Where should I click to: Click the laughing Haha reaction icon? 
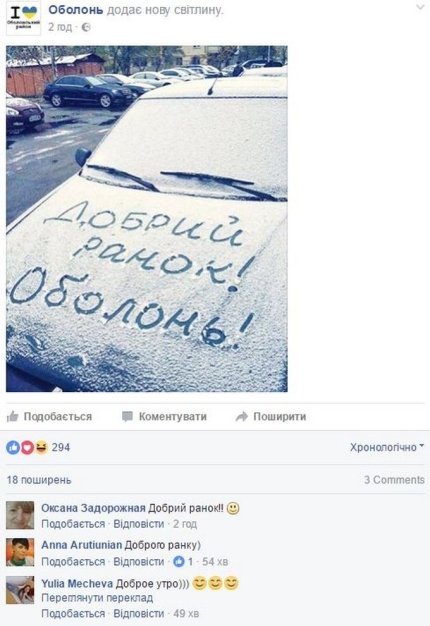pos(41,448)
